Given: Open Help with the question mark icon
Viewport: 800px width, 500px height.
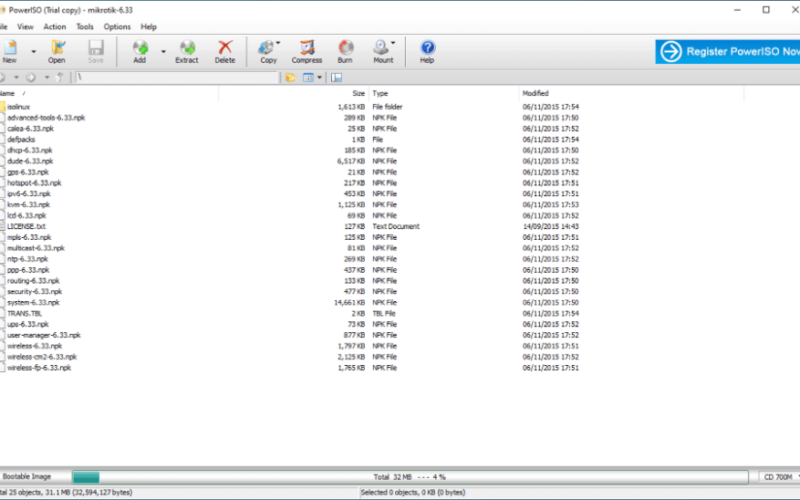Looking at the screenshot, I should [428, 47].
